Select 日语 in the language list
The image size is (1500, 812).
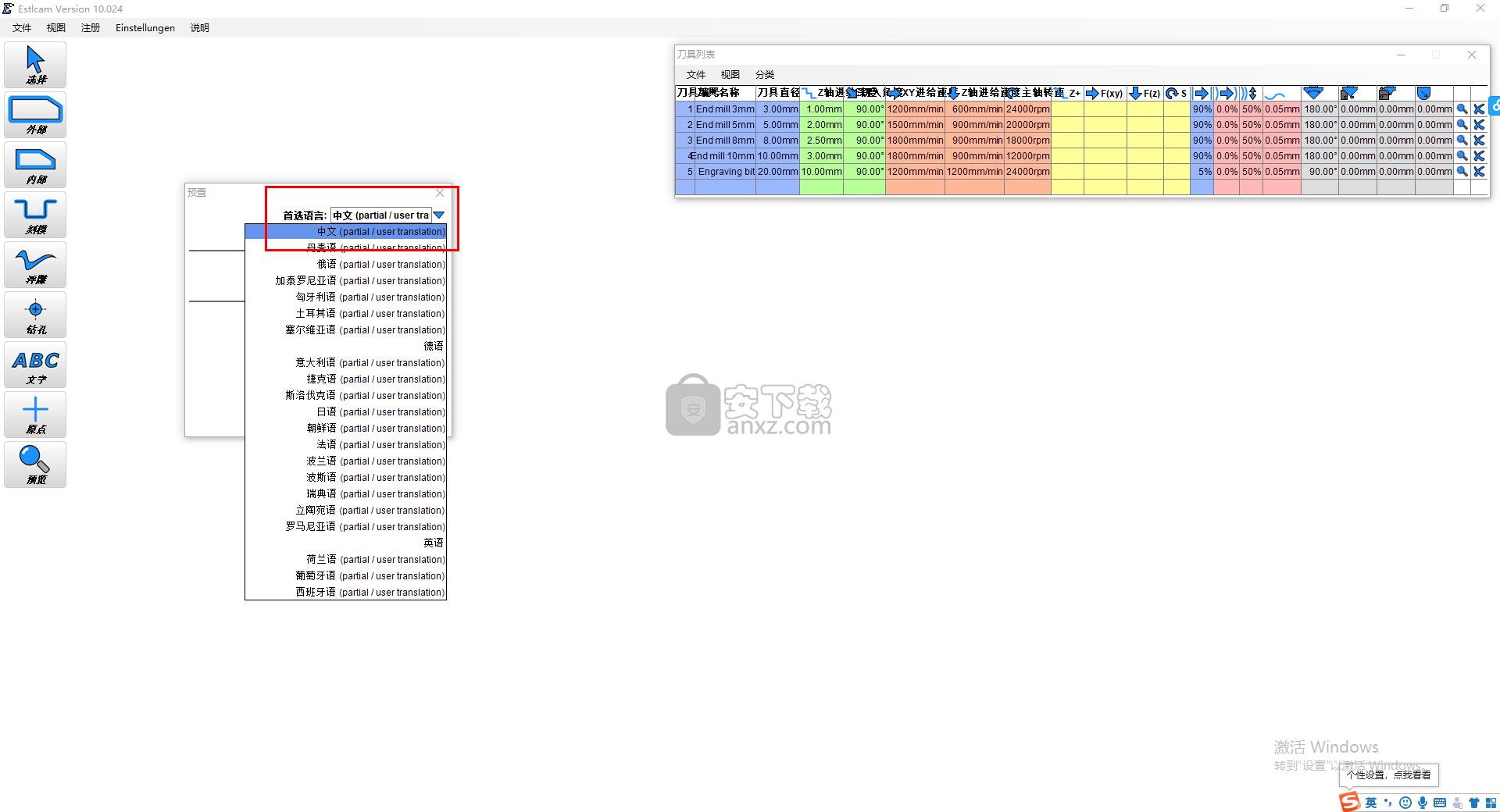coord(345,411)
